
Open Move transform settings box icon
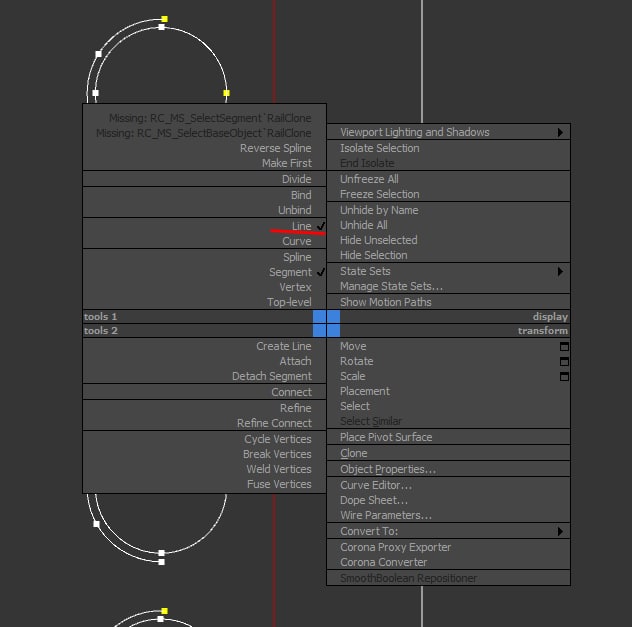(x=564, y=347)
